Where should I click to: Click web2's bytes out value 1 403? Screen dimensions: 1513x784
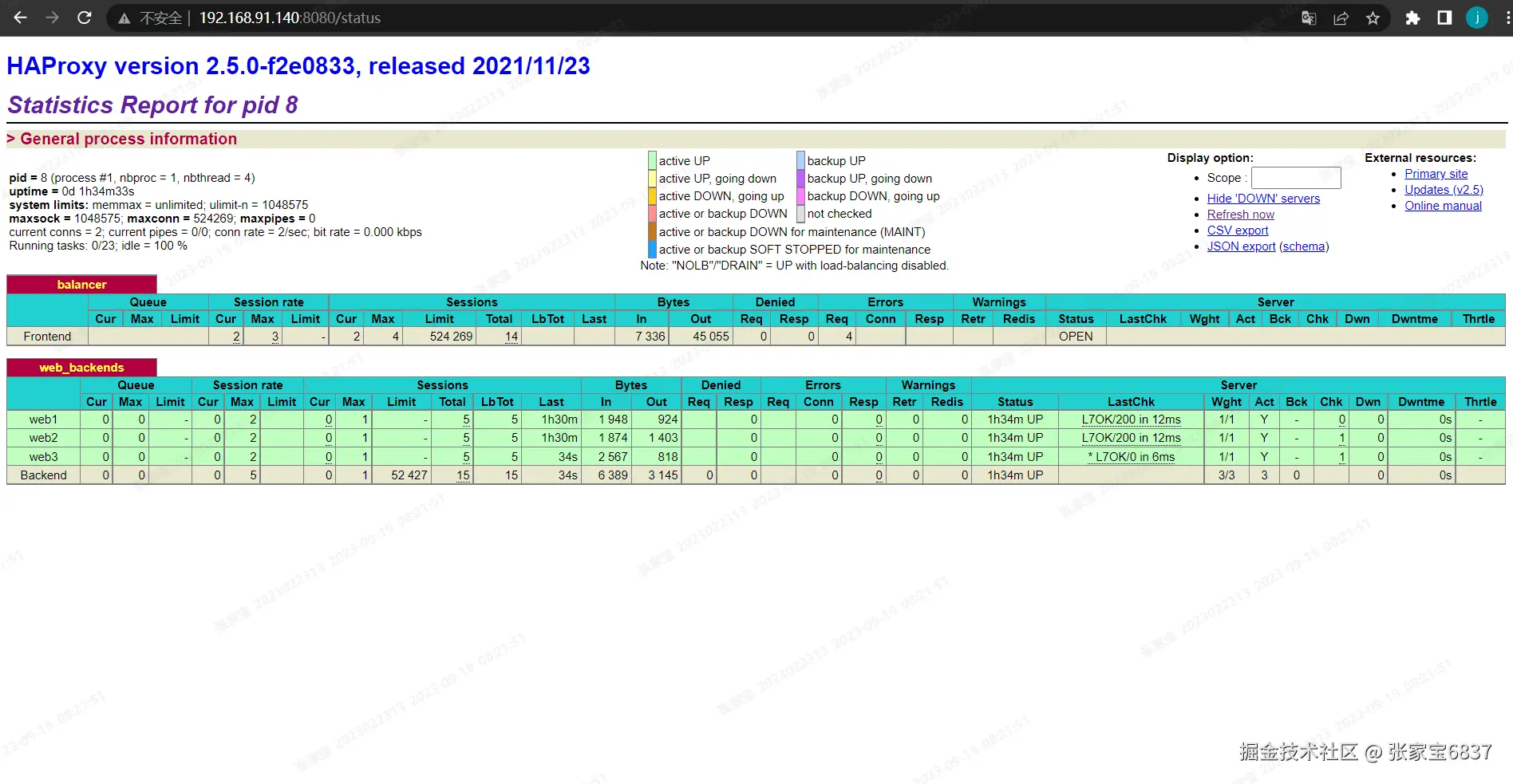pos(663,438)
